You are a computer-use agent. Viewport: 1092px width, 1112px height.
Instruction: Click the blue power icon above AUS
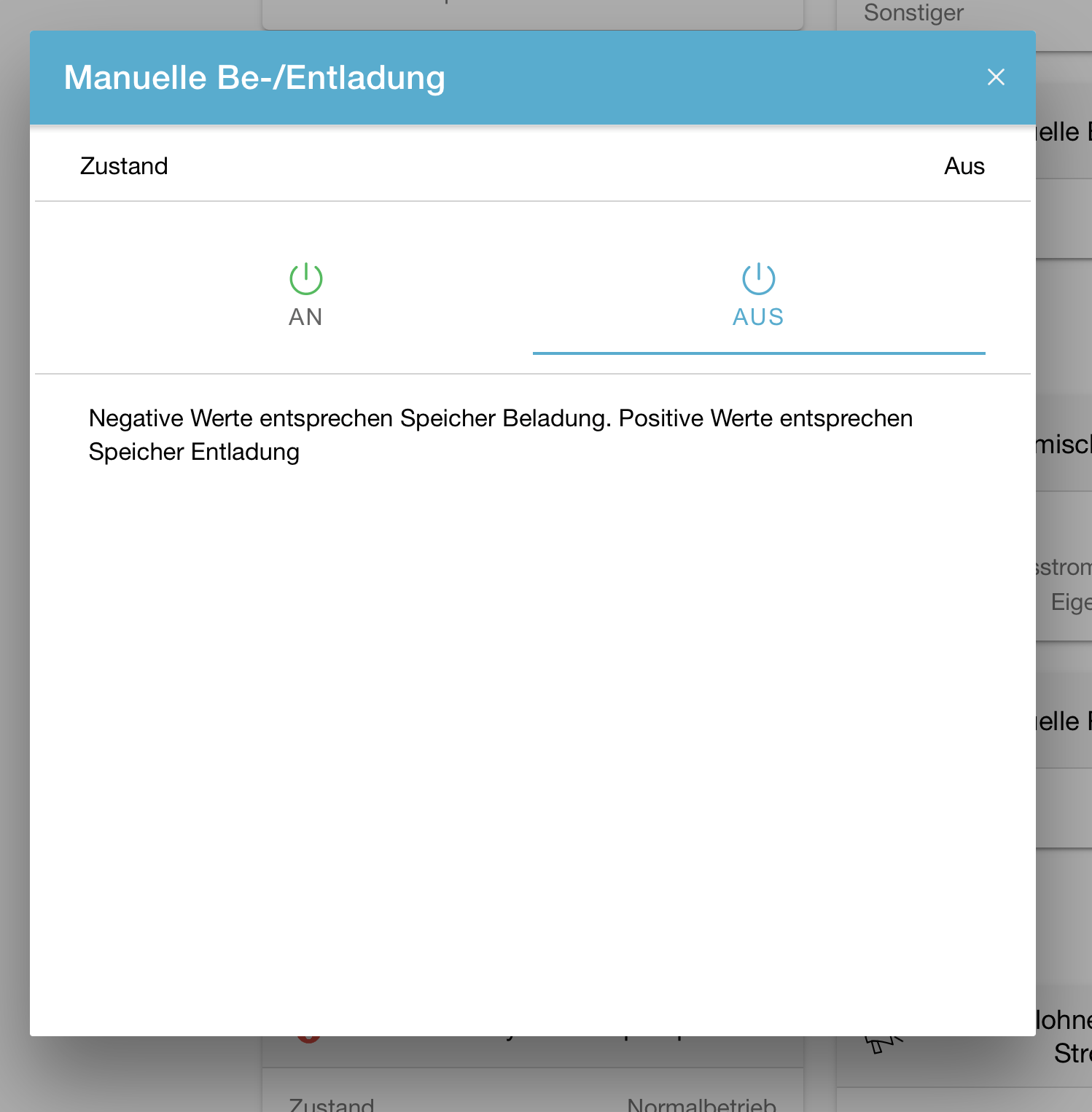click(758, 278)
